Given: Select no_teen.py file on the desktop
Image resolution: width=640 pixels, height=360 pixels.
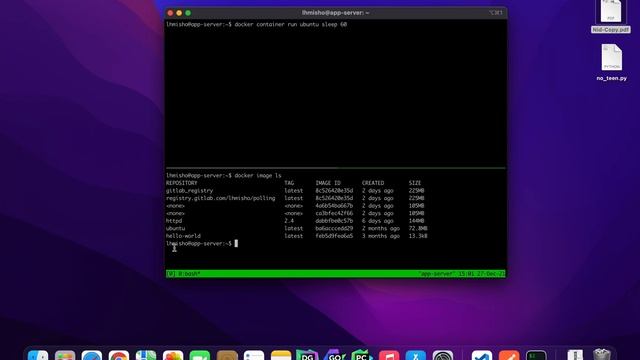Looking at the screenshot, I should [x=611, y=62].
